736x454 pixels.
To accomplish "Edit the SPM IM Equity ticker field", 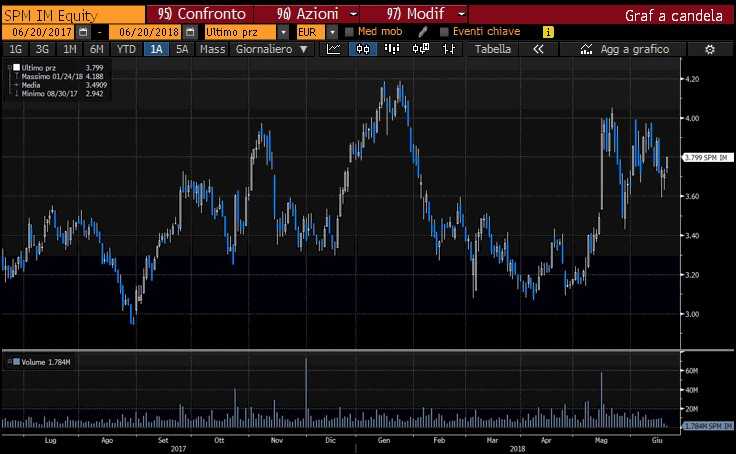I will [x=74, y=15].
